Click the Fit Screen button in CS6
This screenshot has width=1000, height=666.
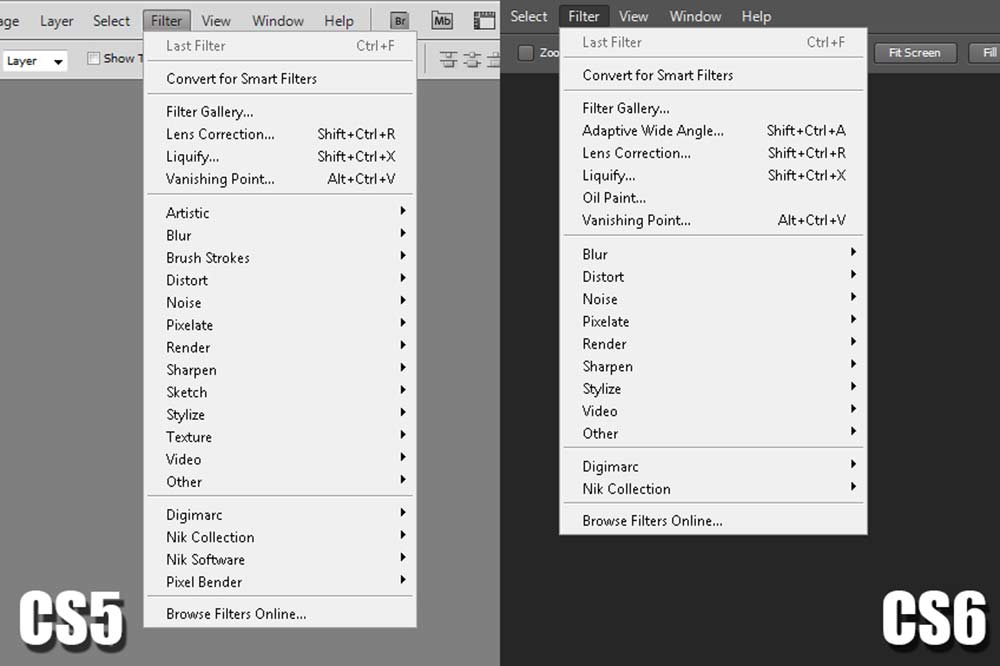coord(915,53)
